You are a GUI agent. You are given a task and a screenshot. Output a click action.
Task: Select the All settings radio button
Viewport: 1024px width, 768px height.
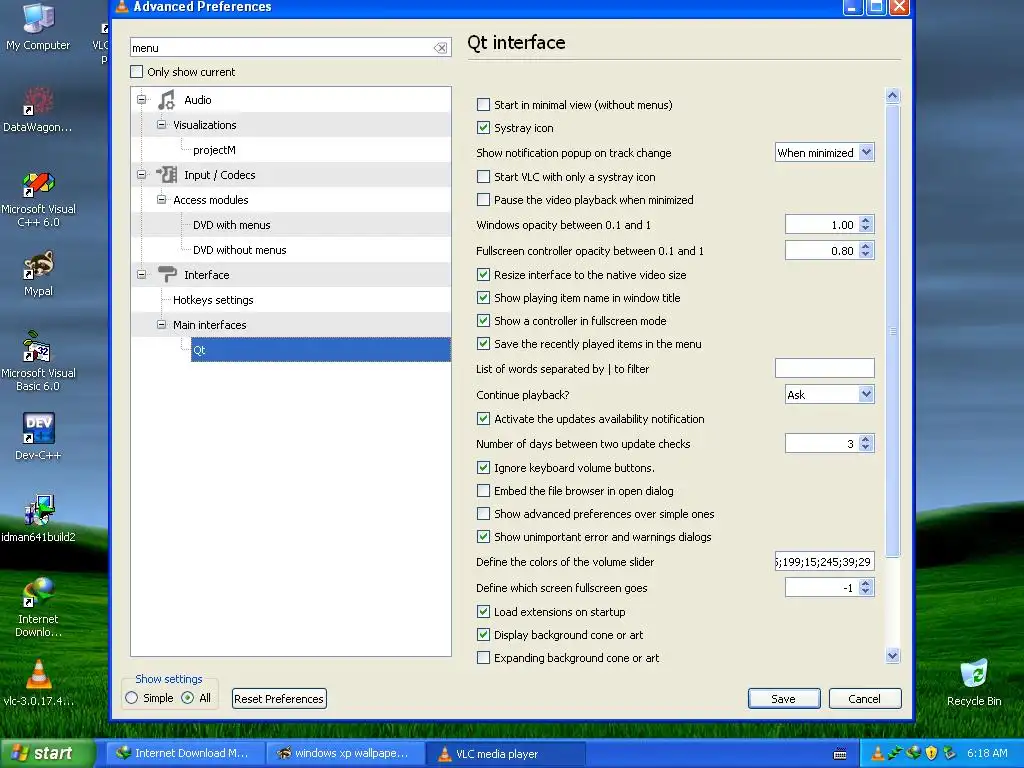tap(187, 698)
